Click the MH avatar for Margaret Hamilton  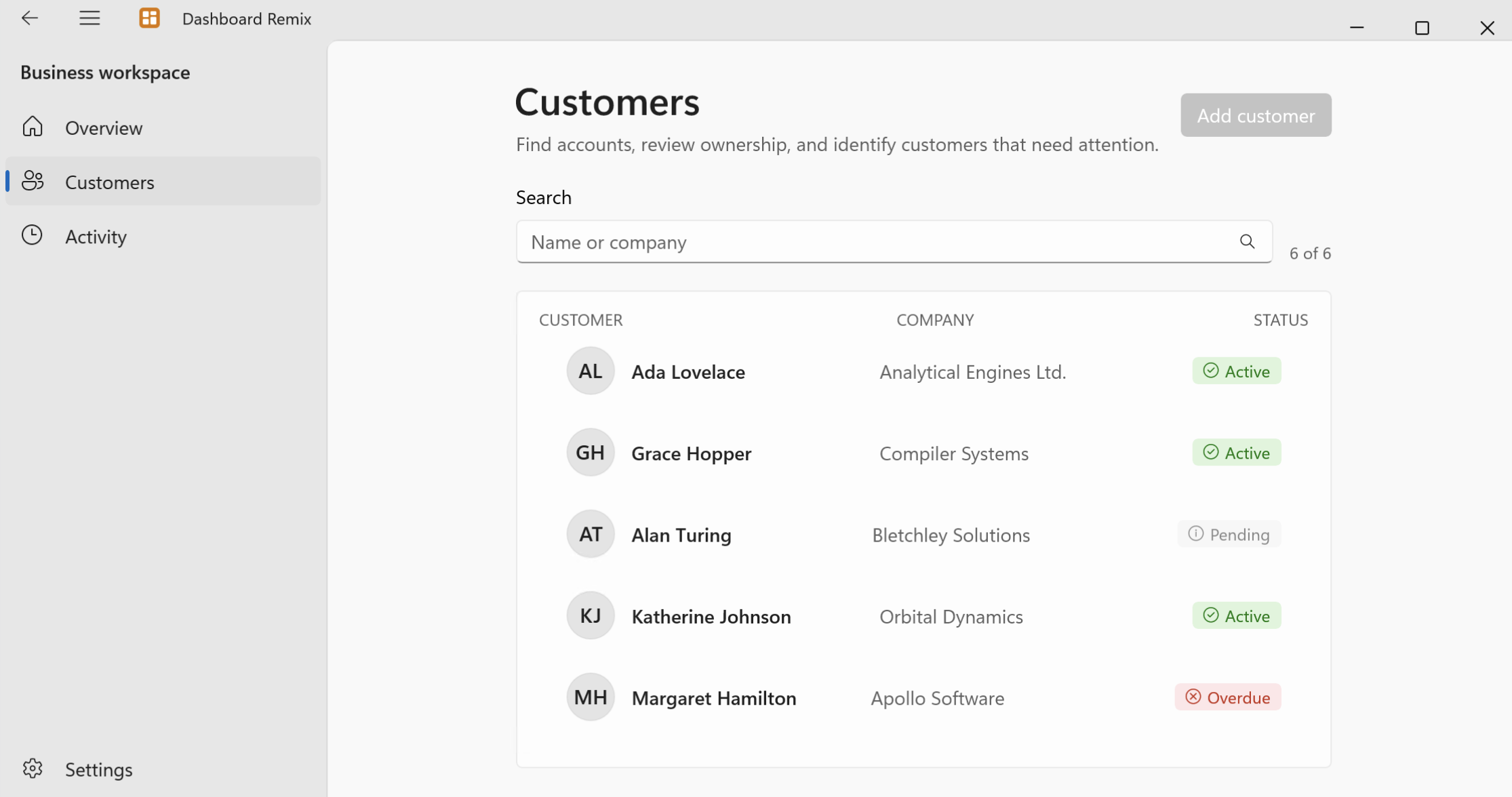[x=591, y=697]
